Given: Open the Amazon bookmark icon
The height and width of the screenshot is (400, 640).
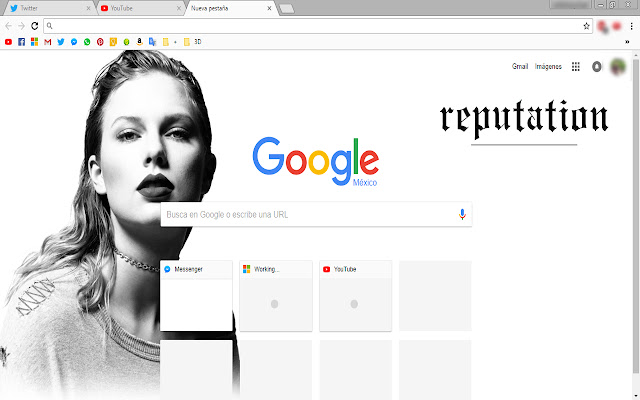Looking at the screenshot, I should (x=140, y=42).
